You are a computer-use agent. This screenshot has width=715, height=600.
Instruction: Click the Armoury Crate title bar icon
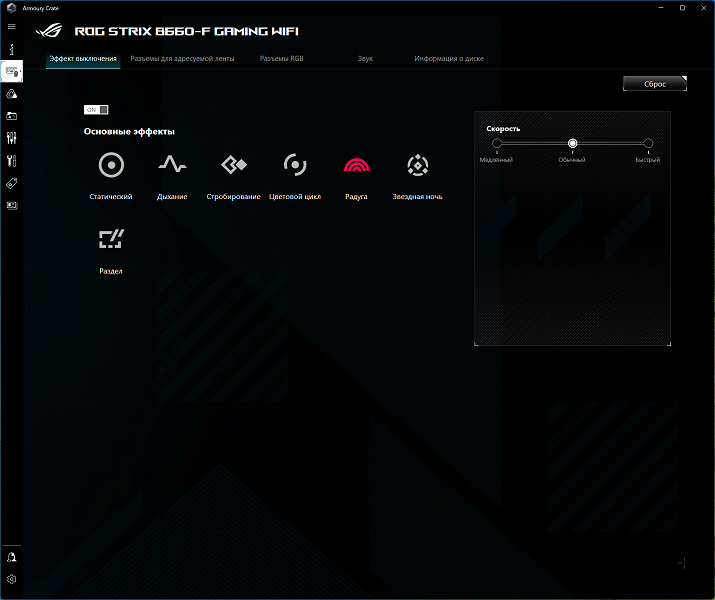(x=11, y=8)
